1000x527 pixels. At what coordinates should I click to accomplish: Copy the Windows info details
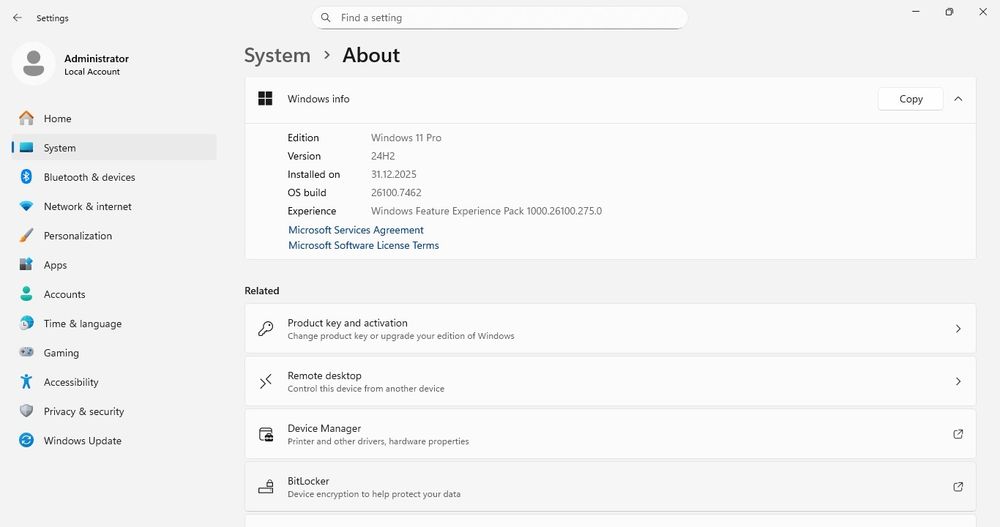coord(910,99)
